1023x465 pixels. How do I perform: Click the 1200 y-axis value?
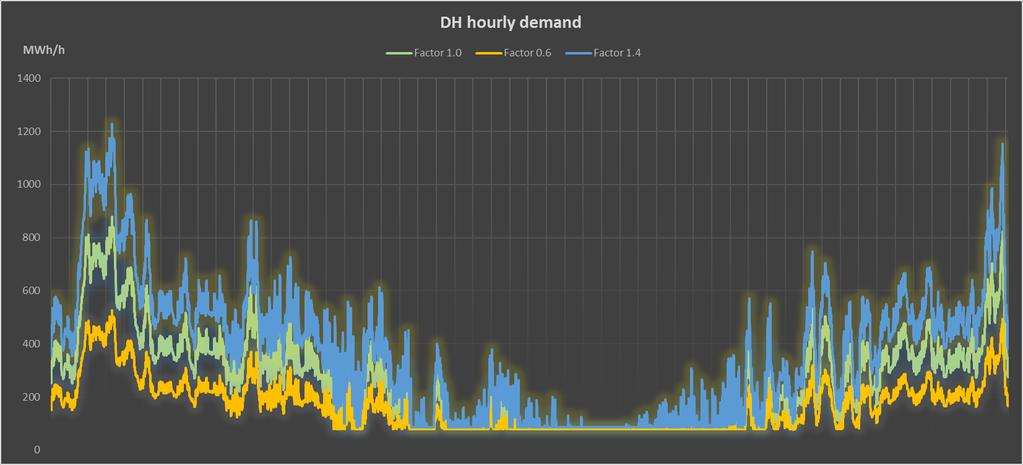click(30, 132)
